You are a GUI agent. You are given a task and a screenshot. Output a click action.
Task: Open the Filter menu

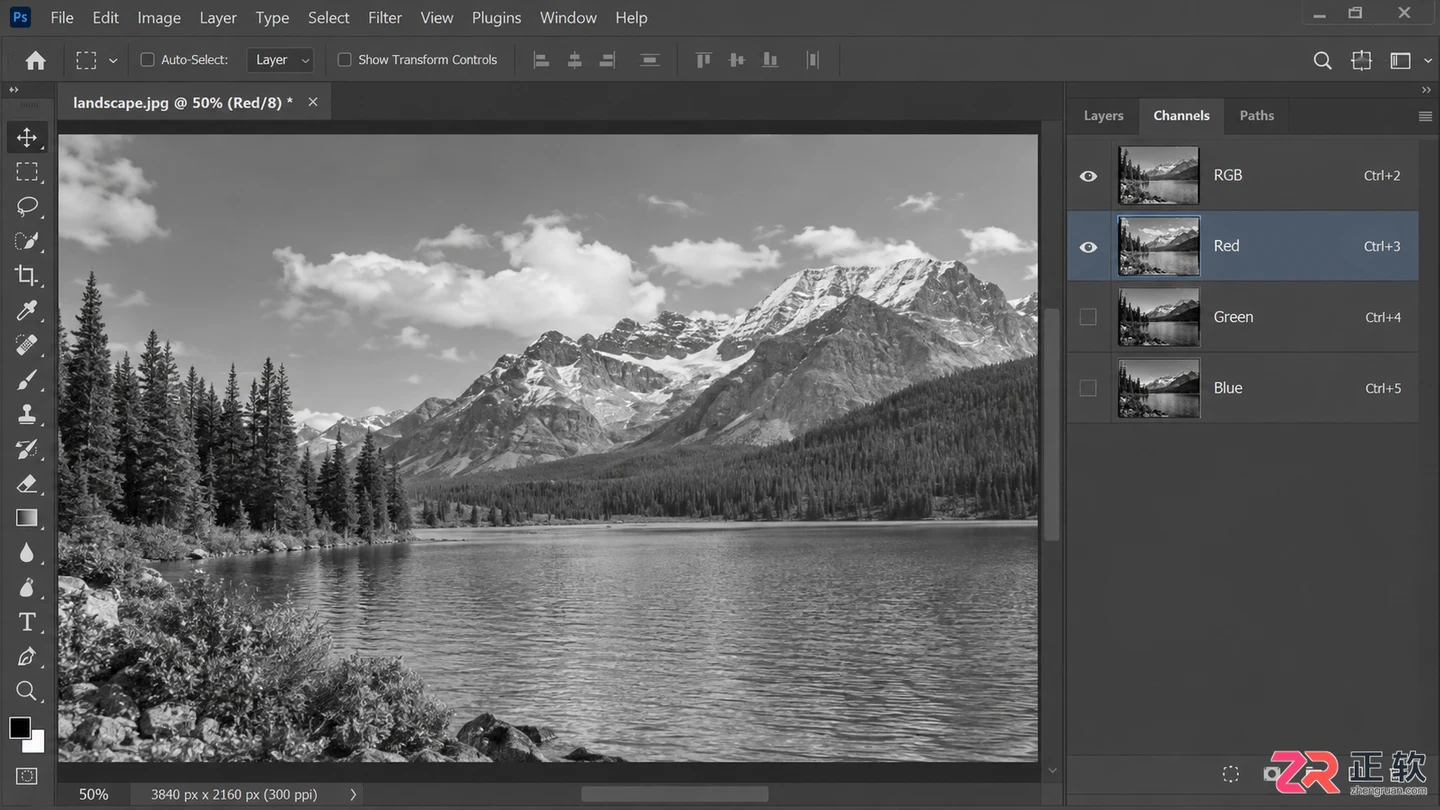[385, 18]
